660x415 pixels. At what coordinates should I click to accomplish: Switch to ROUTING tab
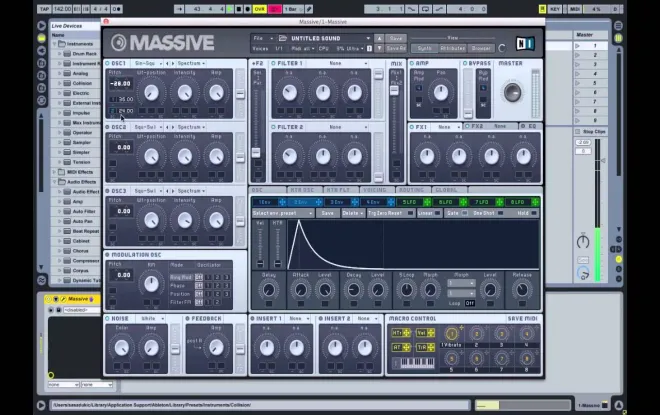(x=411, y=190)
